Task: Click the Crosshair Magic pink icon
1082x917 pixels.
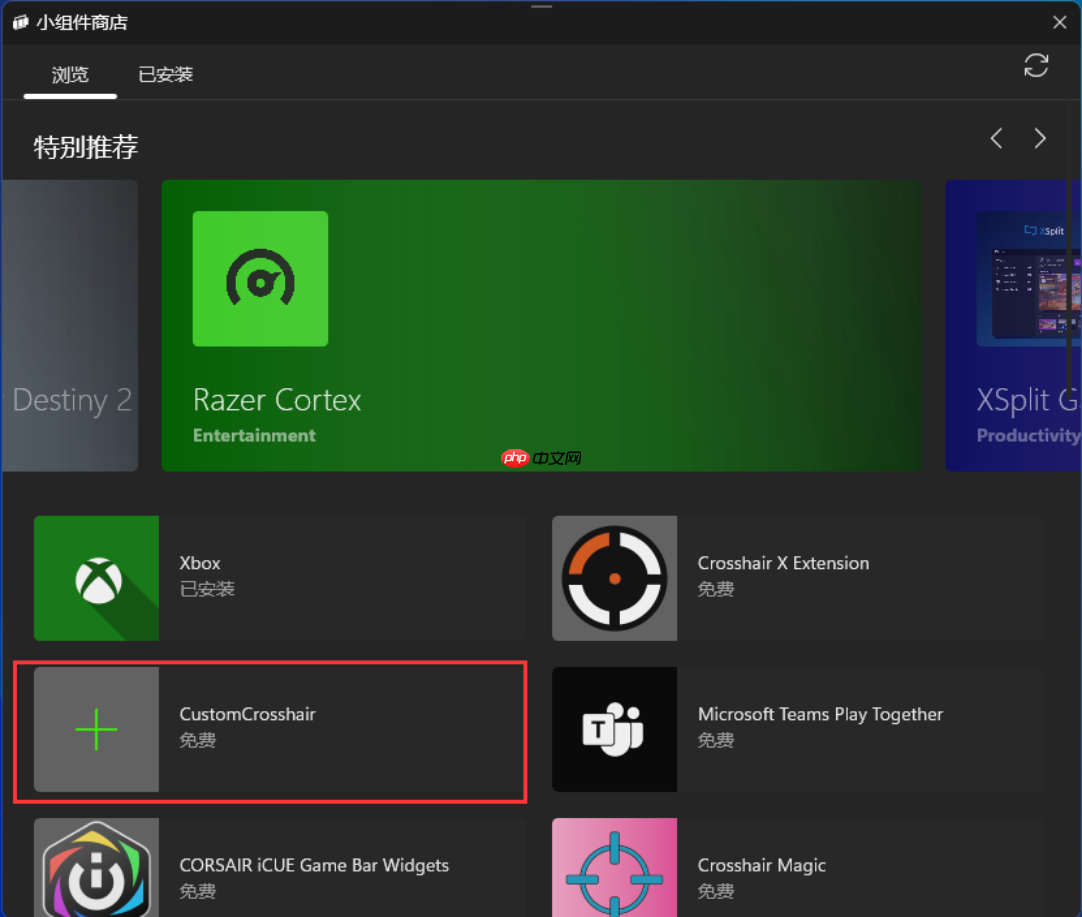Action: [614, 868]
